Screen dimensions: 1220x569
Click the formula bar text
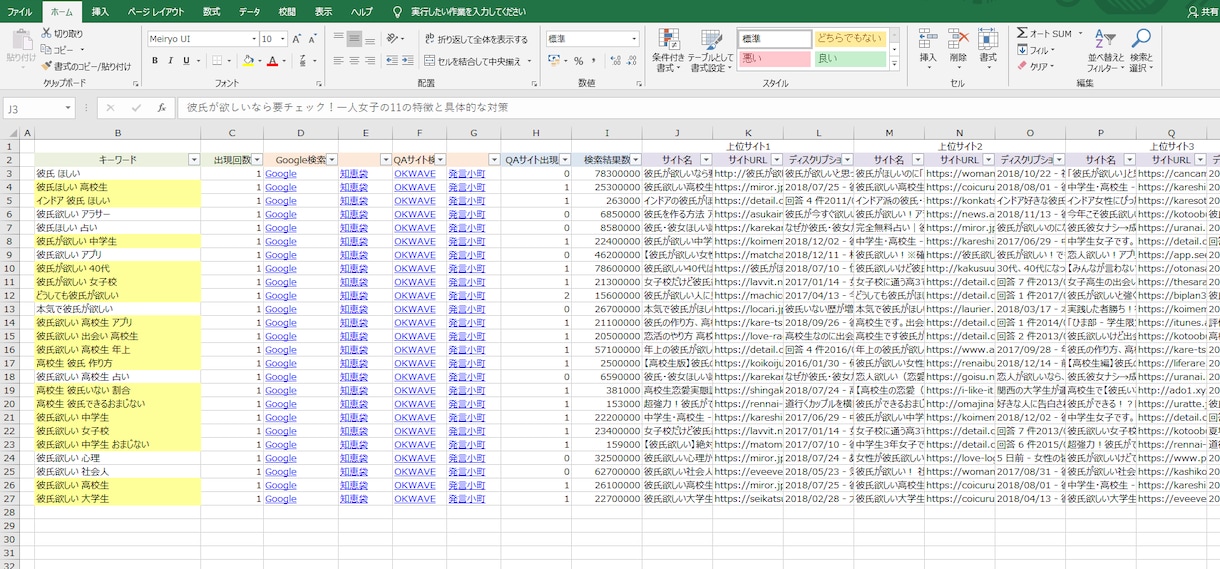348,108
